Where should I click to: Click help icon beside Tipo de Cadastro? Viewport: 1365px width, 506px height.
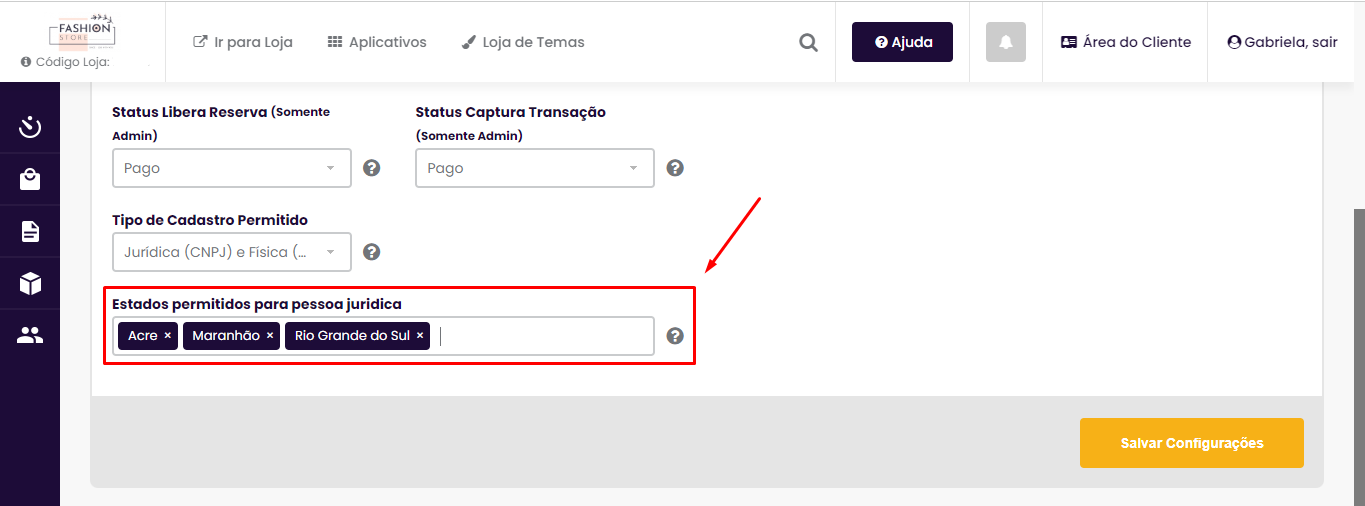(x=372, y=252)
